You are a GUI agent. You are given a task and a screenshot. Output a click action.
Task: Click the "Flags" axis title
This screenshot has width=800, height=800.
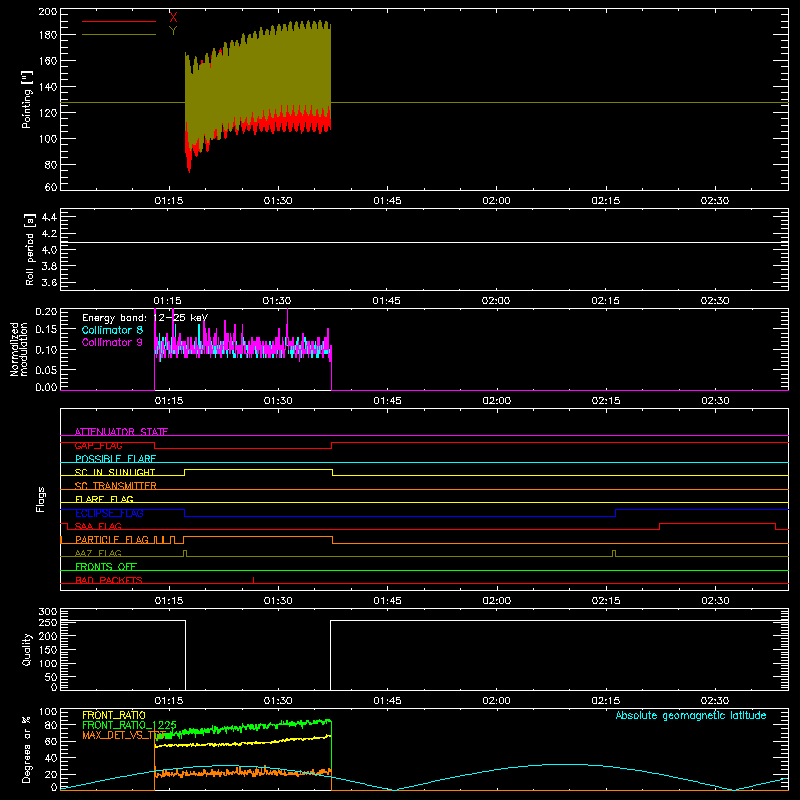pyautogui.click(x=41, y=499)
